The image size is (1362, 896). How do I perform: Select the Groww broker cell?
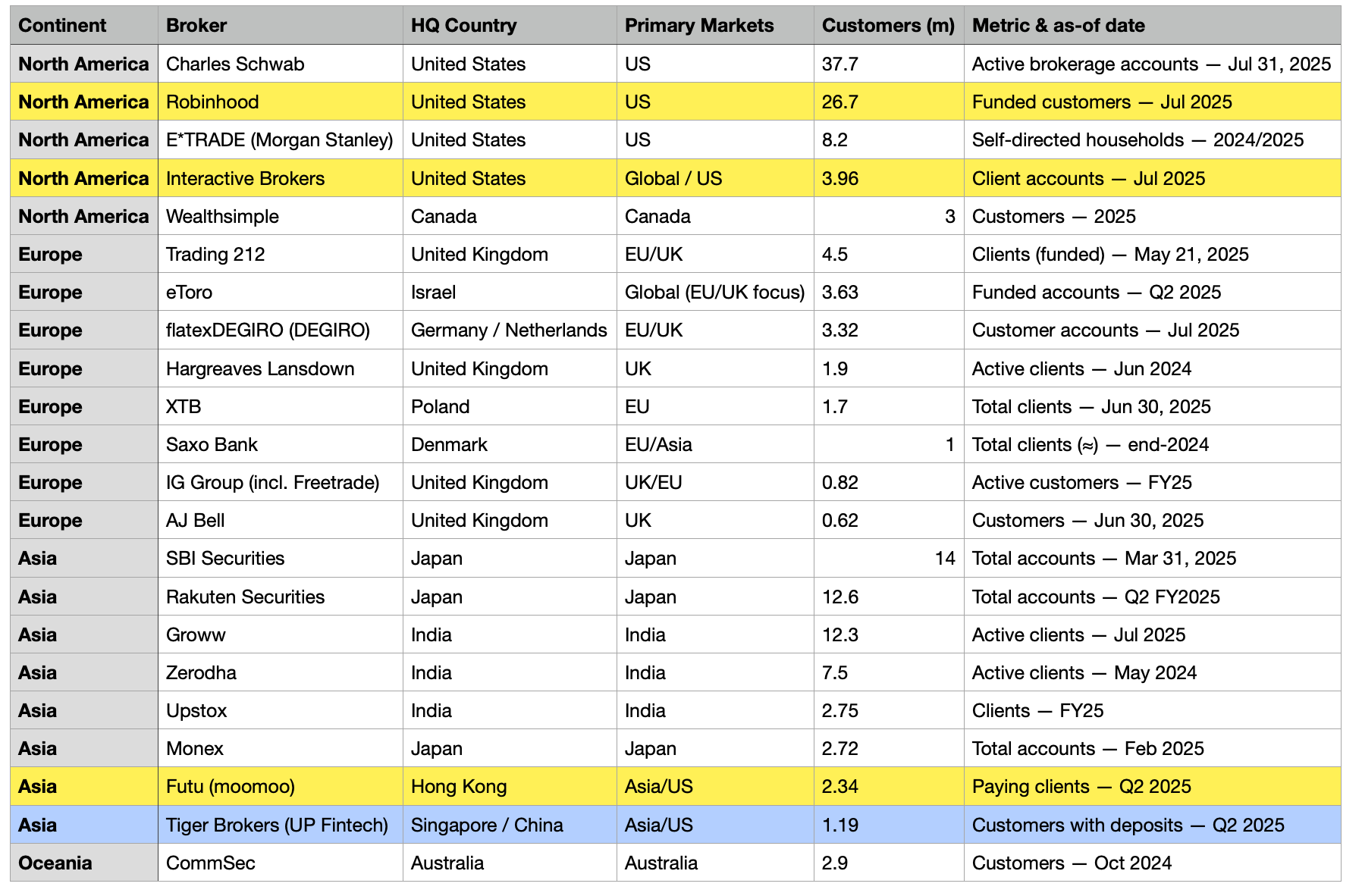(x=281, y=634)
